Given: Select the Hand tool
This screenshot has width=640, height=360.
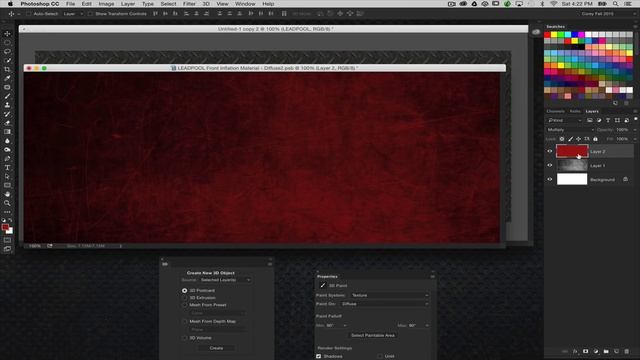Looking at the screenshot, I should click(x=7, y=194).
